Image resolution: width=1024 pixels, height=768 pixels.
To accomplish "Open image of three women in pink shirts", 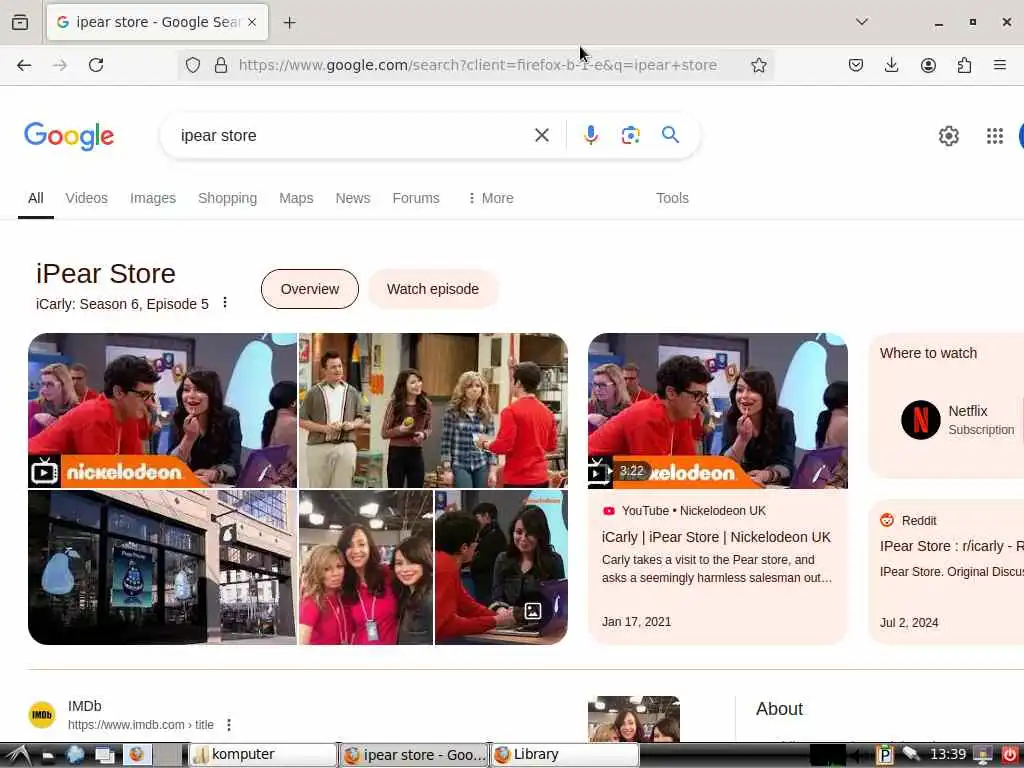I will tap(366, 568).
